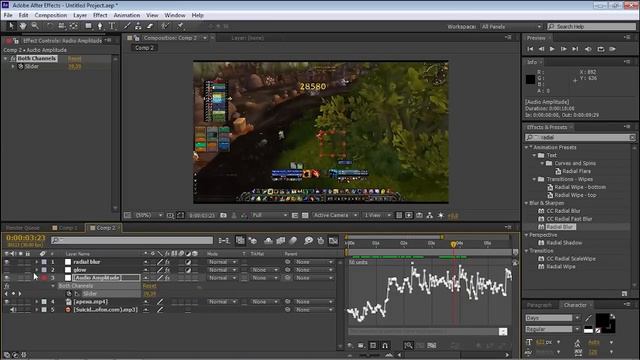Click the Brainstorm button in timeline
The height and width of the screenshot is (360, 640).
[309, 241]
